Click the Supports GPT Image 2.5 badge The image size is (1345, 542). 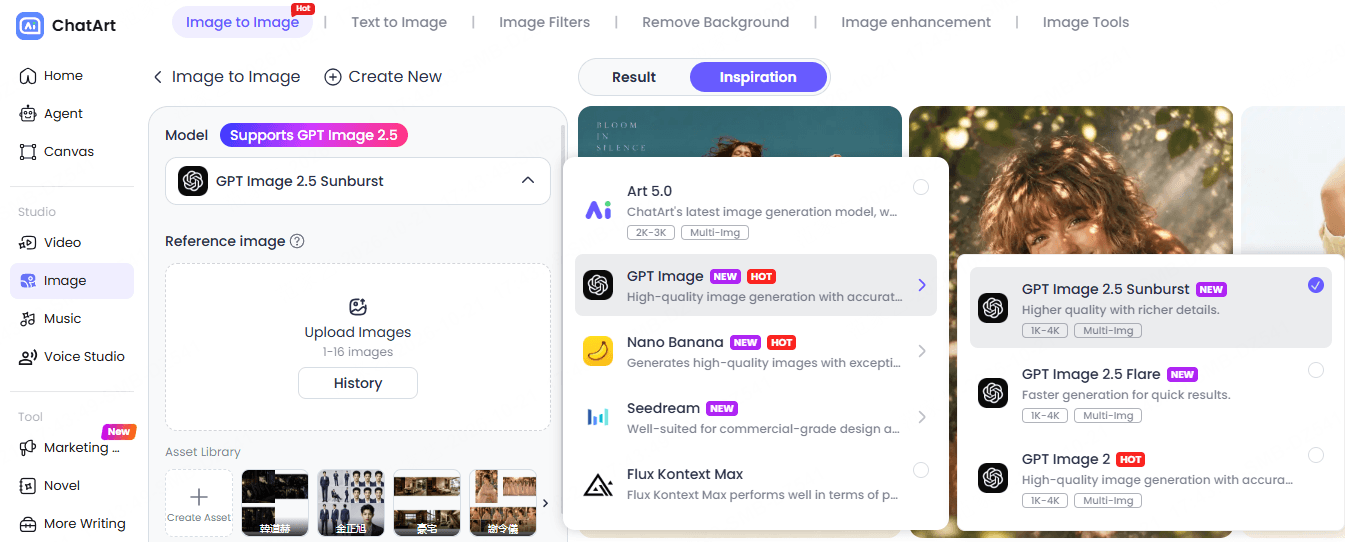tap(314, 135)
